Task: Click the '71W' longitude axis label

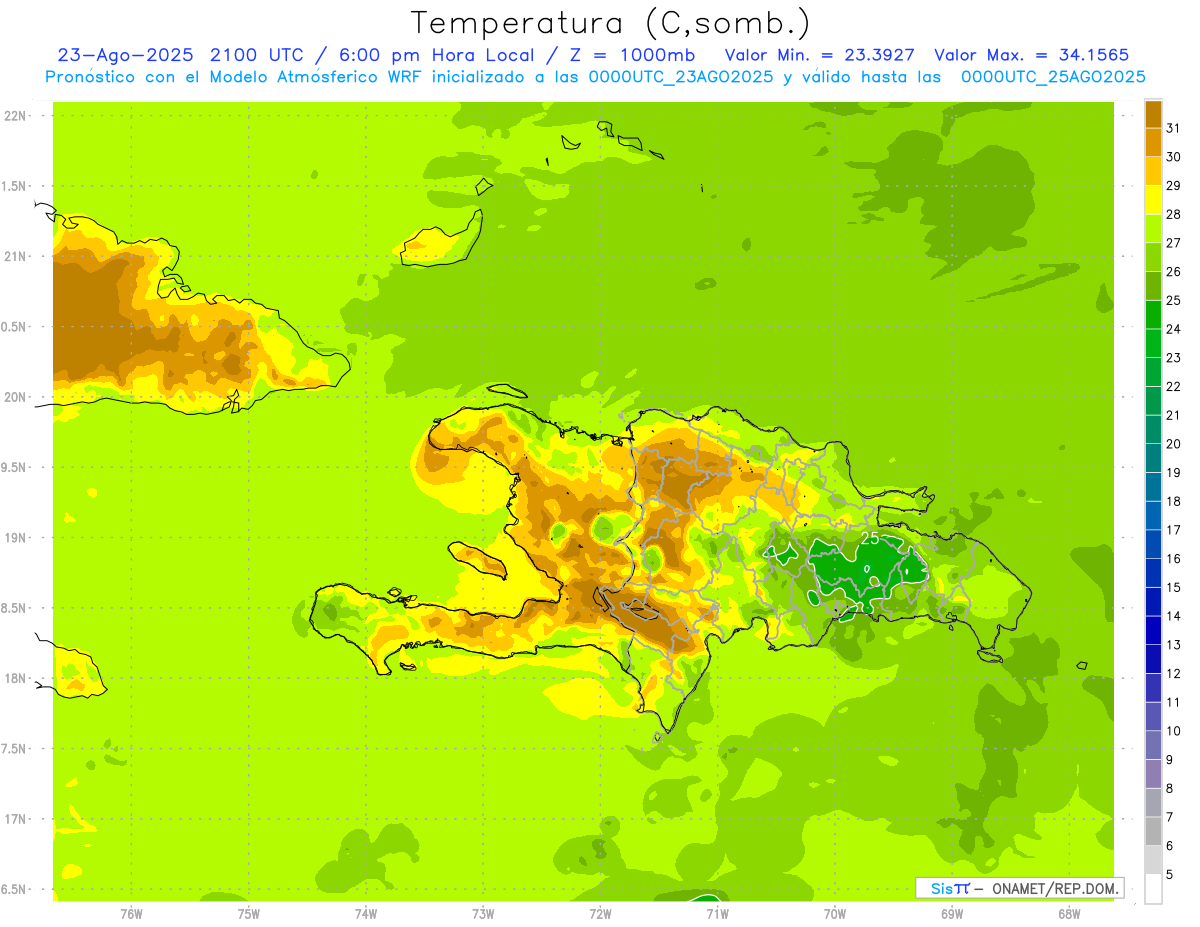Action: (x=717, y=914)
